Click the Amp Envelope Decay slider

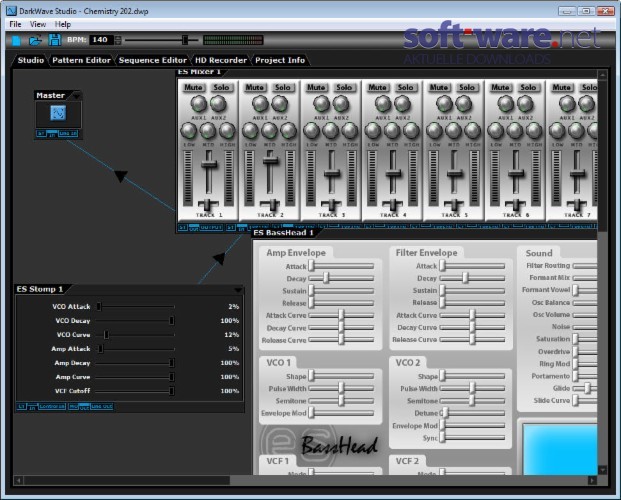341,278
